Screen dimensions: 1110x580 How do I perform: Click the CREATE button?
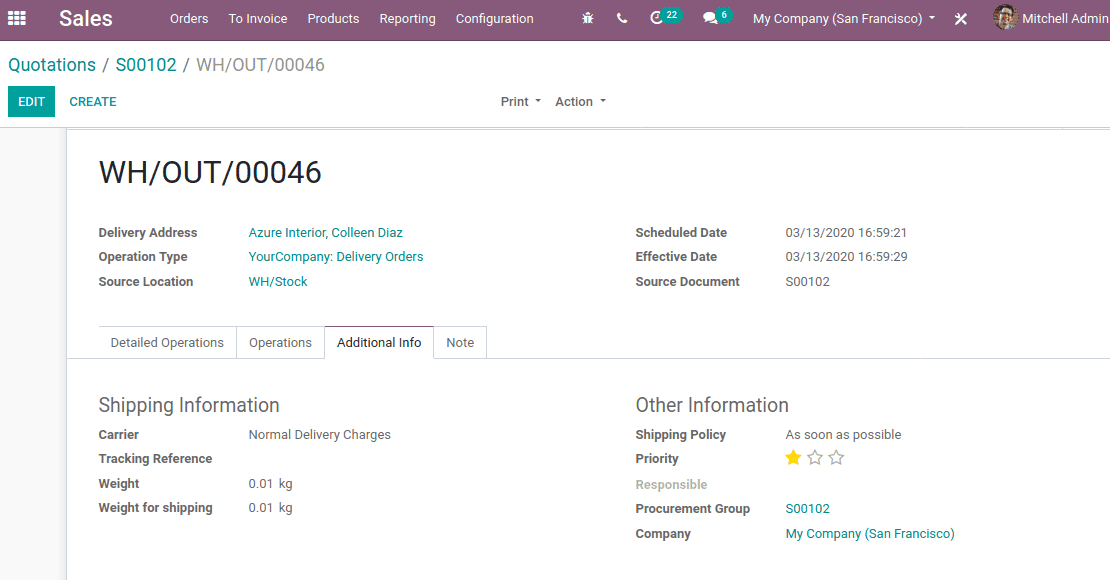[93, 101]
